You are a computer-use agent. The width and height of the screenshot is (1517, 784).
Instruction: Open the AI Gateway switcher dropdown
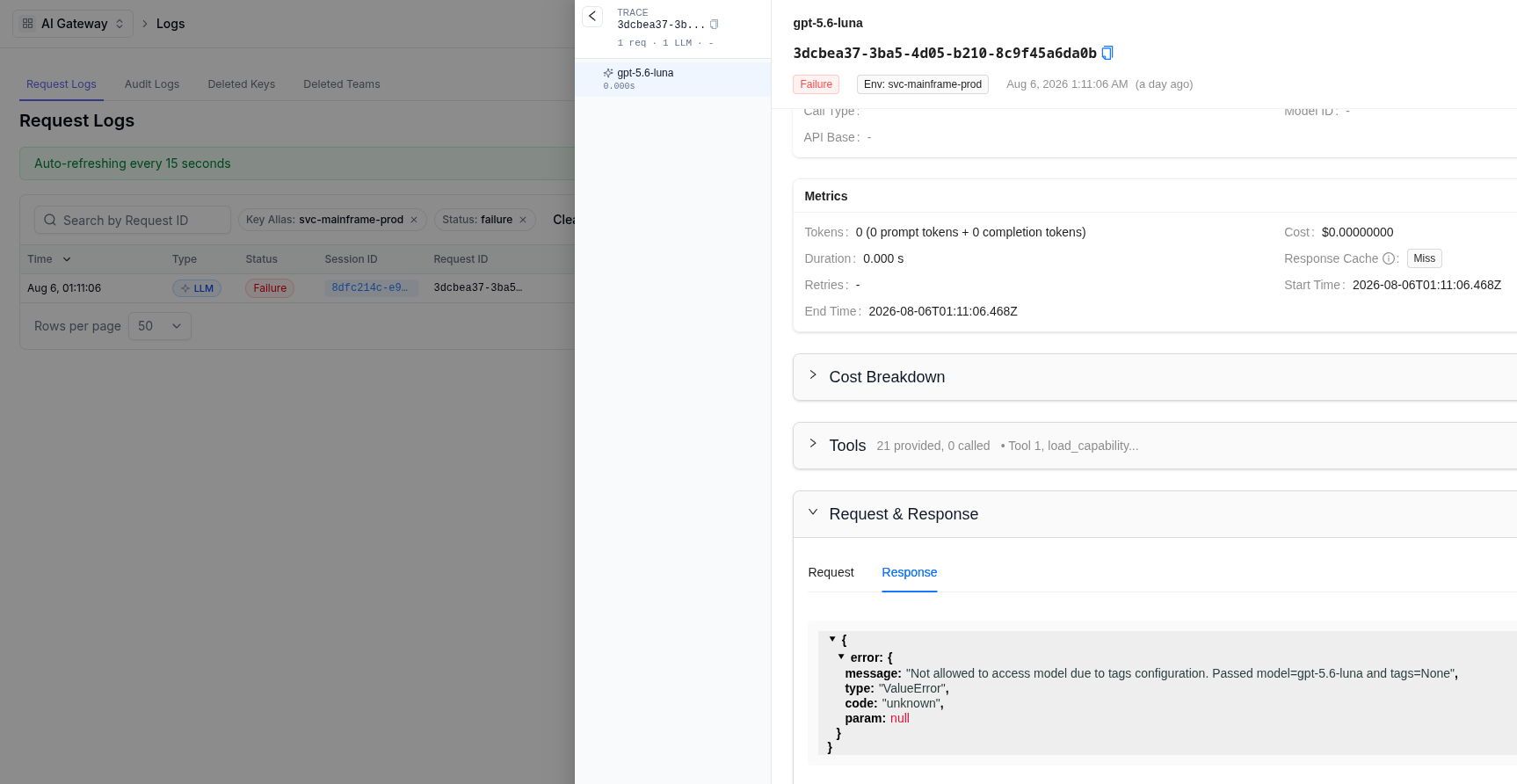pos(73,24)
